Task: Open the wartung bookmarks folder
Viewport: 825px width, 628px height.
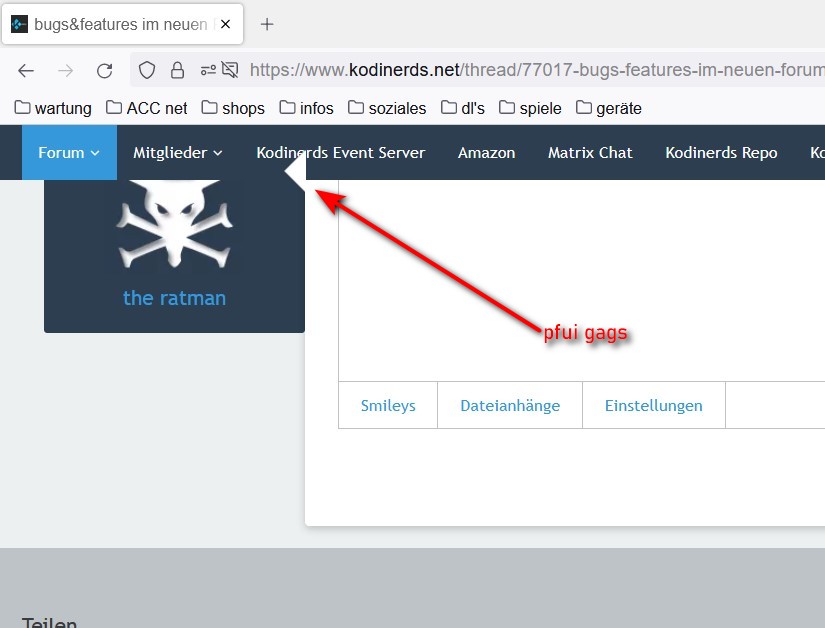Action: (53, 108)
